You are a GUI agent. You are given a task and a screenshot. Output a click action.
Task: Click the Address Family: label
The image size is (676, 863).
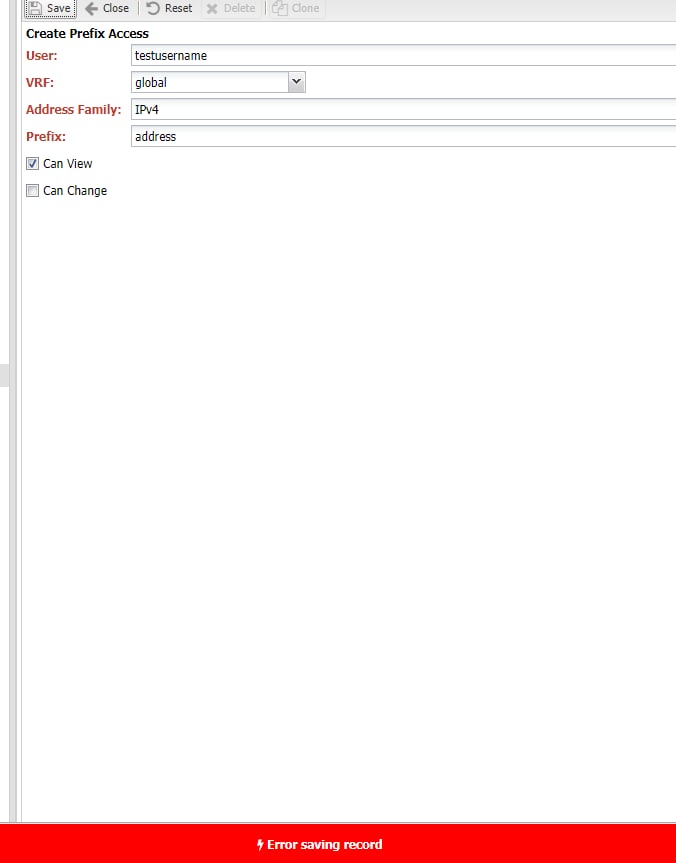(73, 110)
